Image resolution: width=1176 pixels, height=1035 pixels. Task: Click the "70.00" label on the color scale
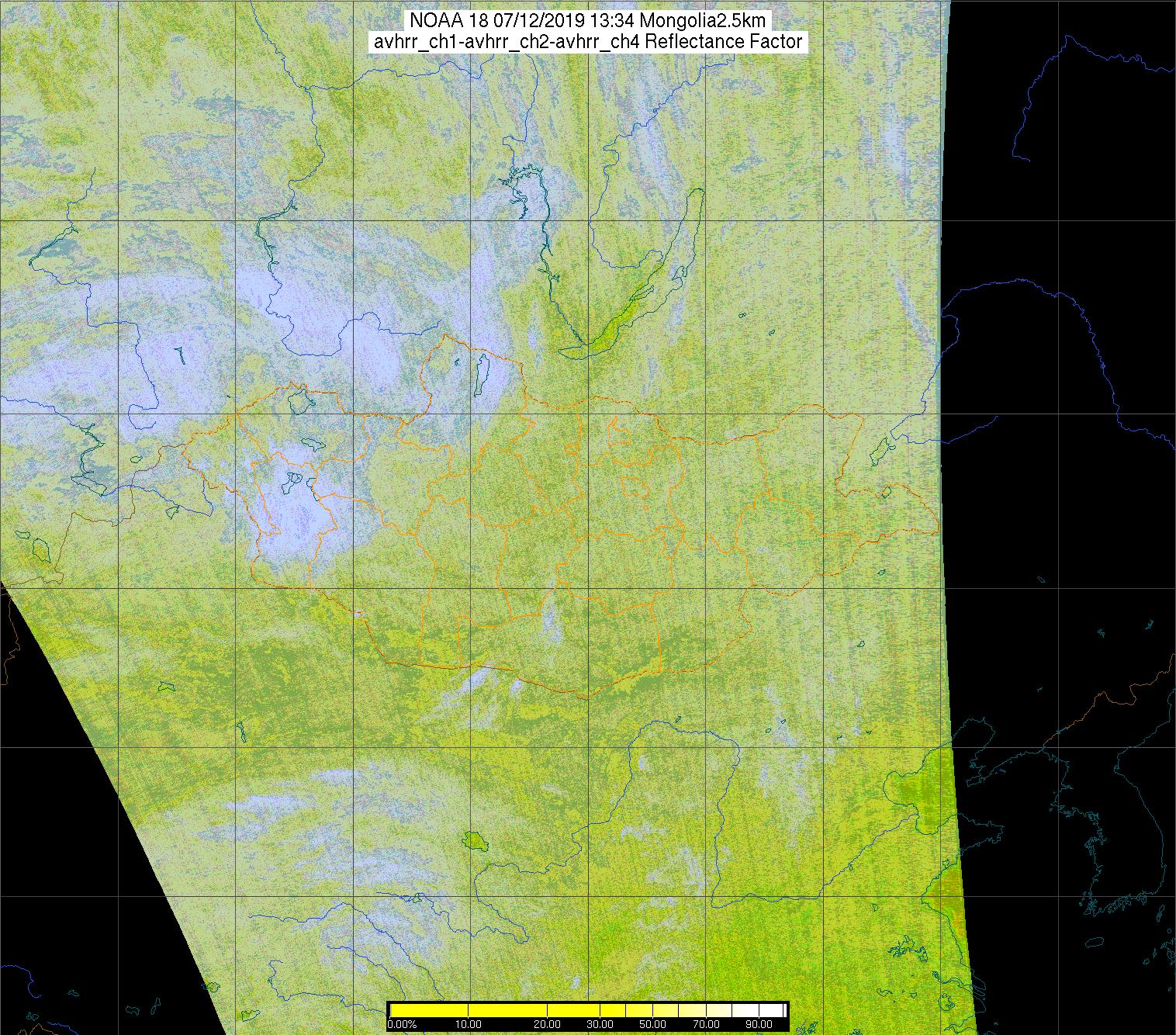(706, 1024)
